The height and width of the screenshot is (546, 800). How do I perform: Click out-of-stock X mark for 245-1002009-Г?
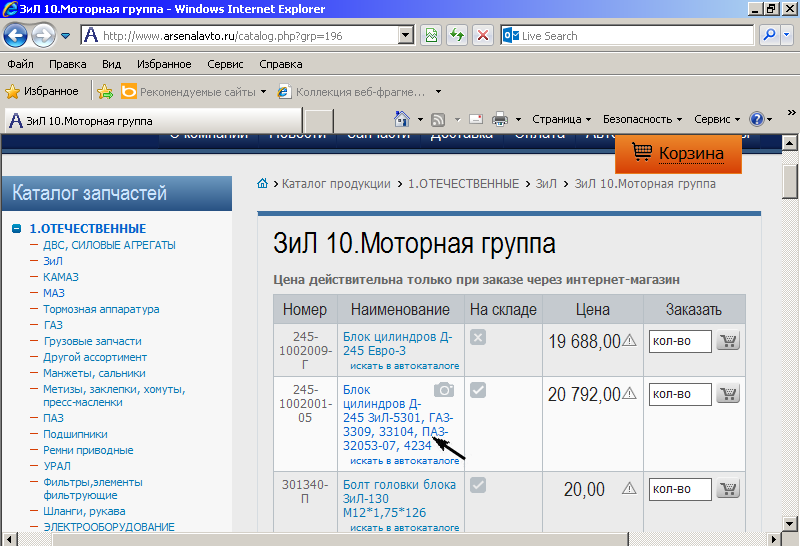point(478,337)
